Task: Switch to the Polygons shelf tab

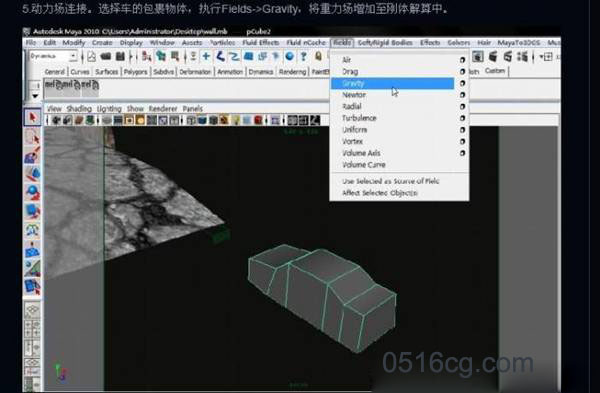Action: pos(135,72)
